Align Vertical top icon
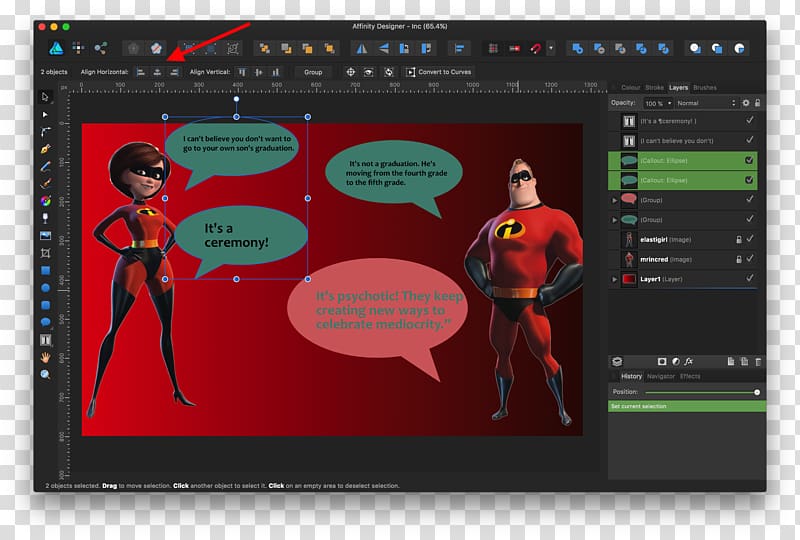 click(x=242, y=72)
